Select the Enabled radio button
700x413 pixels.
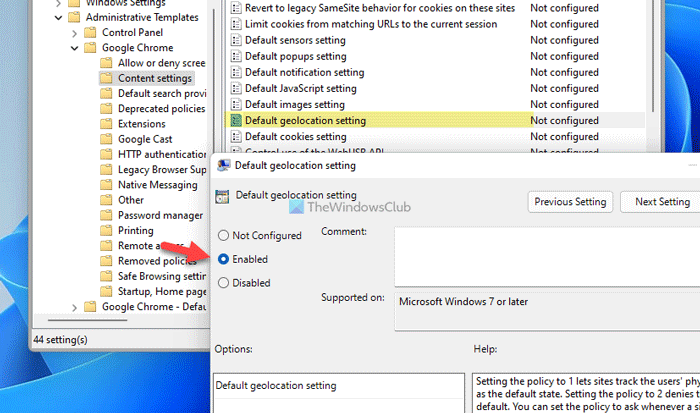(x=223, y=259)
